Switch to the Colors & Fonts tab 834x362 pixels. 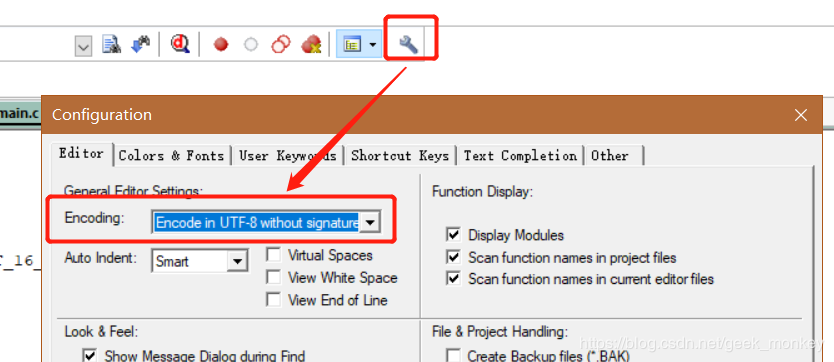pos(171,156)
